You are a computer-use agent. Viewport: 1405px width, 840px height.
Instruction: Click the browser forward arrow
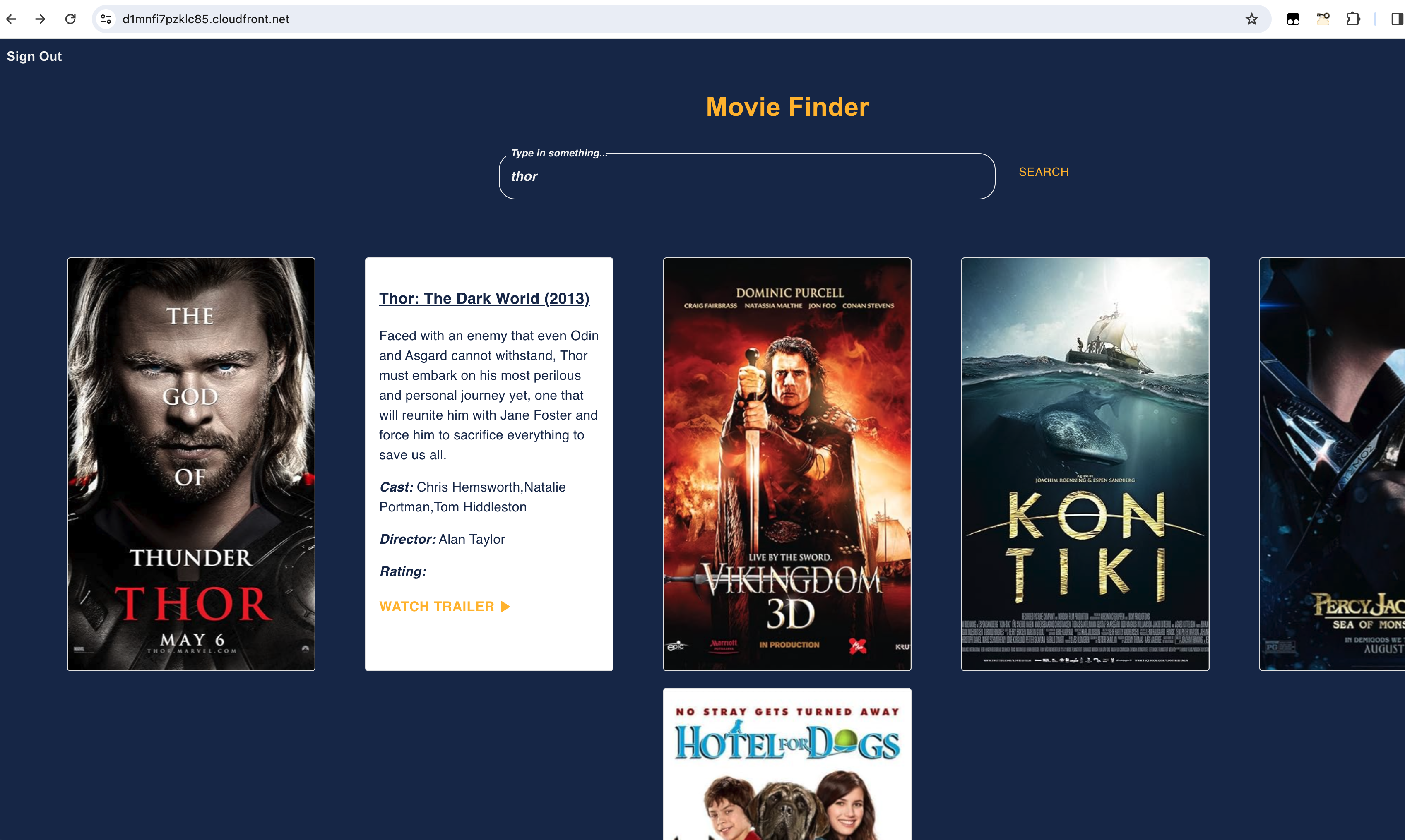pos(40,19)
